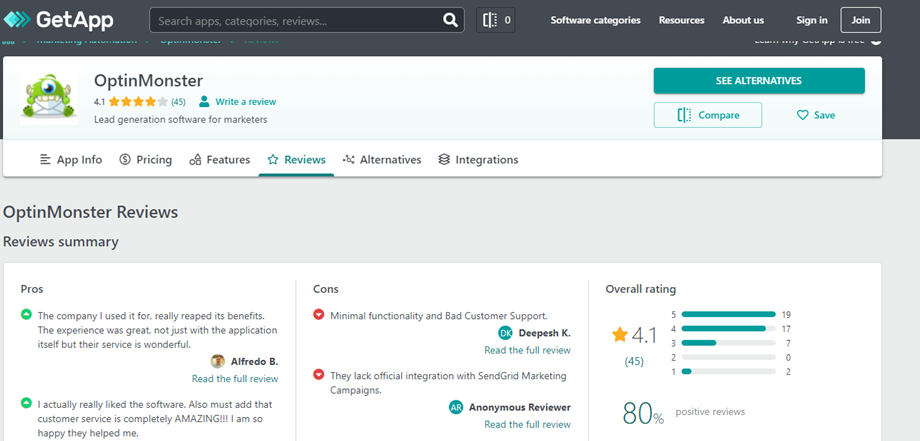Click the star rating next to 4.1

coord(138,101)
